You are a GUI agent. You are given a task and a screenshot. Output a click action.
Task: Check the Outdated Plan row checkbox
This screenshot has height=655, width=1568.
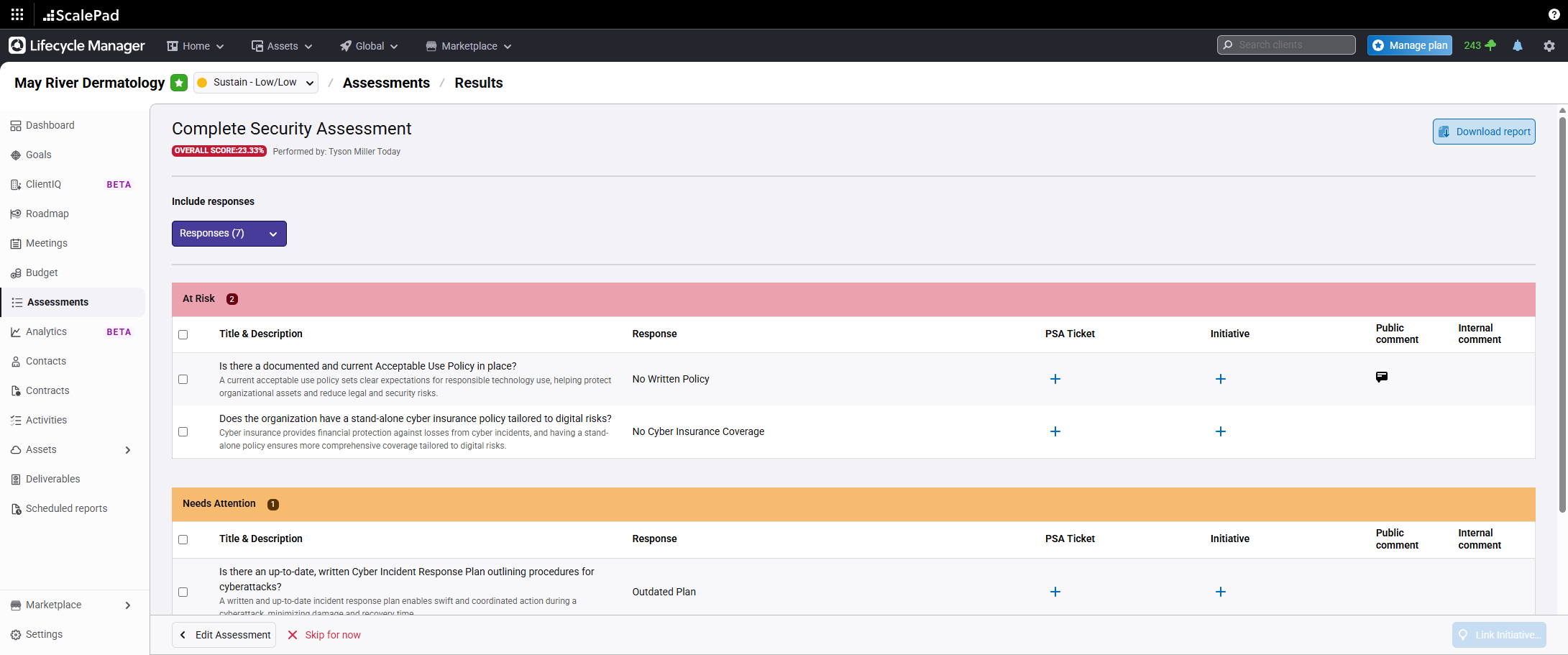point(183,592)
